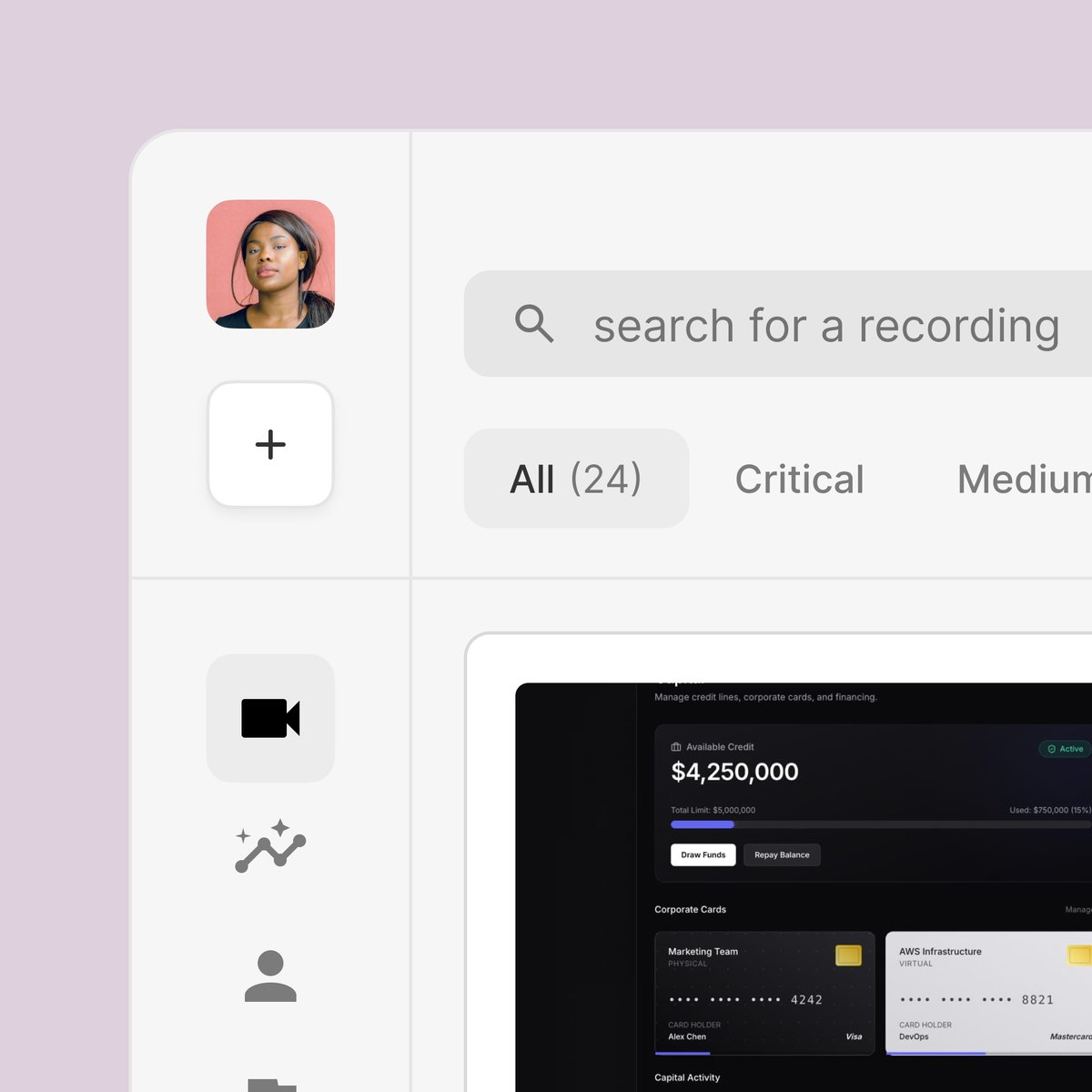Viewport: 1092px width, 1092px height.
Task: Click the Capital Activity heading
Action: 687,1077
